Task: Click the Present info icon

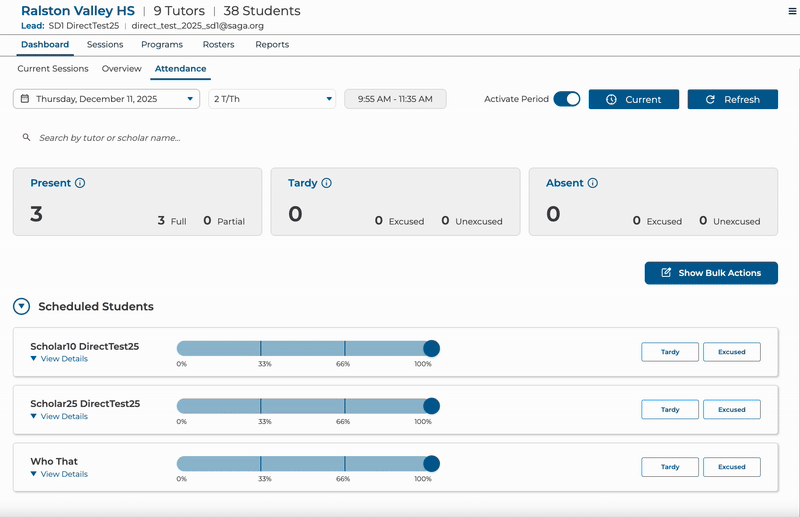Action: click(x=80, y=183)
